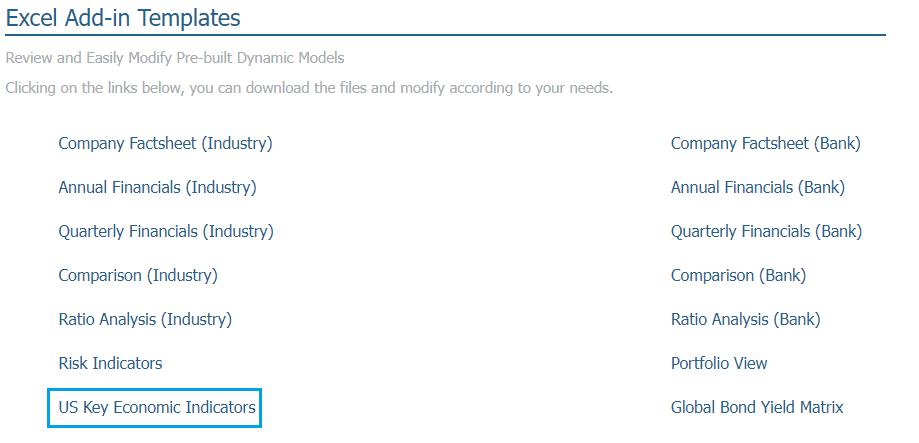The image size is (919, 443).
Task: Open Annual Financials (Industry) link
Action: [x=158, y=188]
